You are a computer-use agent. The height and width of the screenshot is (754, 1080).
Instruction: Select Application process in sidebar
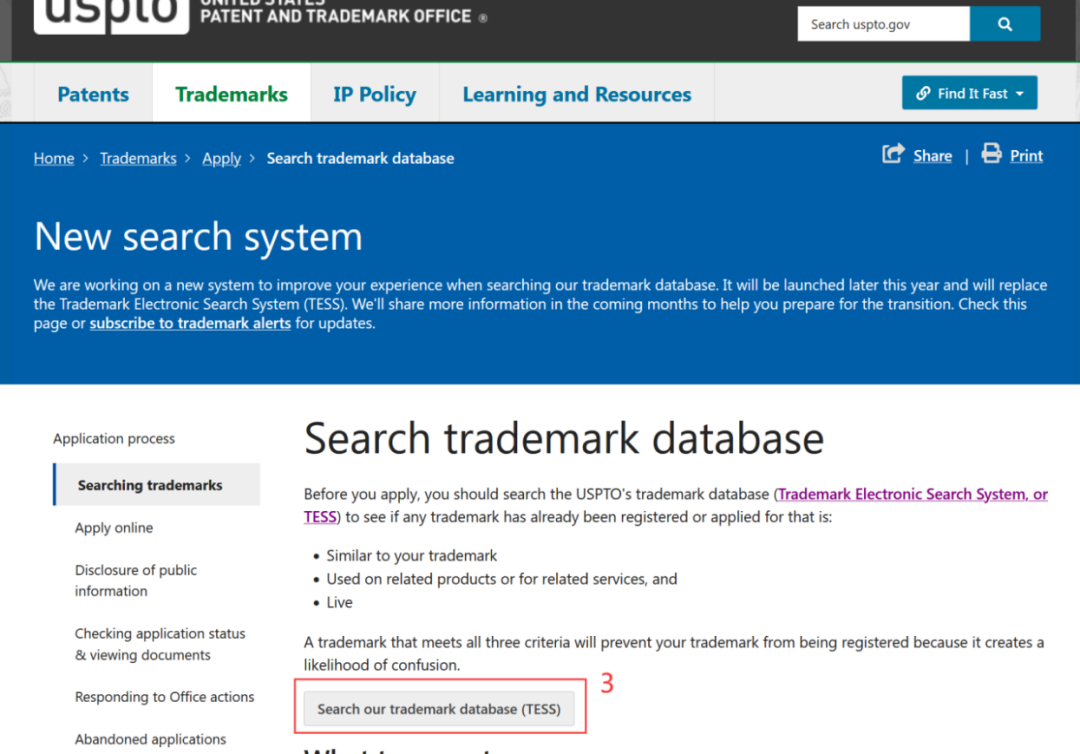[114, 439]
